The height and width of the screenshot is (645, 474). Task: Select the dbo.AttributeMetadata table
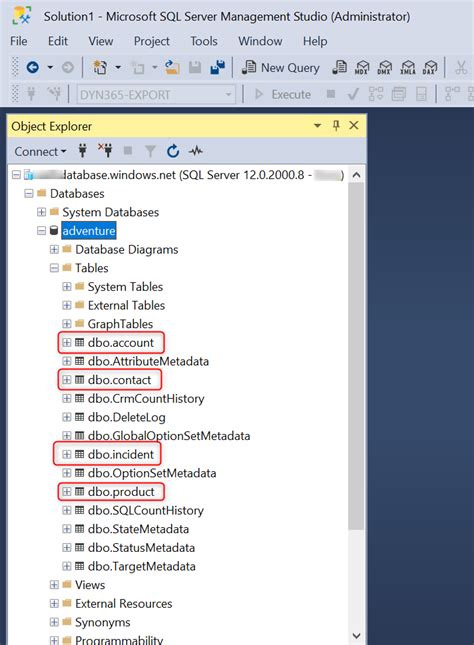148,361
